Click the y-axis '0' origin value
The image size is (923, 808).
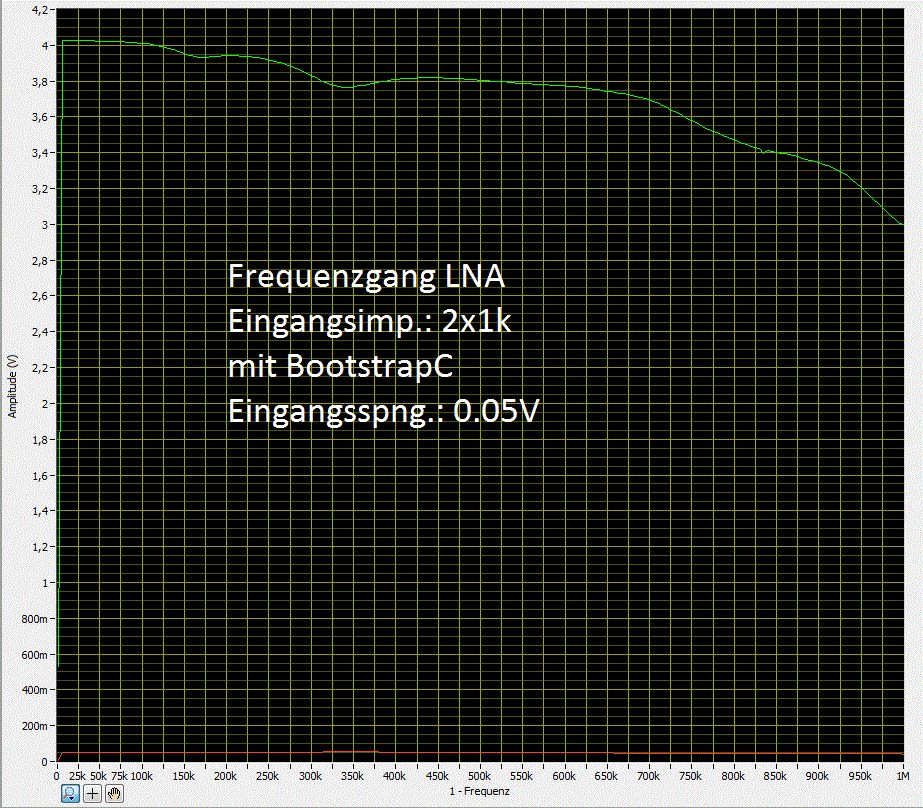click(45, 762)
